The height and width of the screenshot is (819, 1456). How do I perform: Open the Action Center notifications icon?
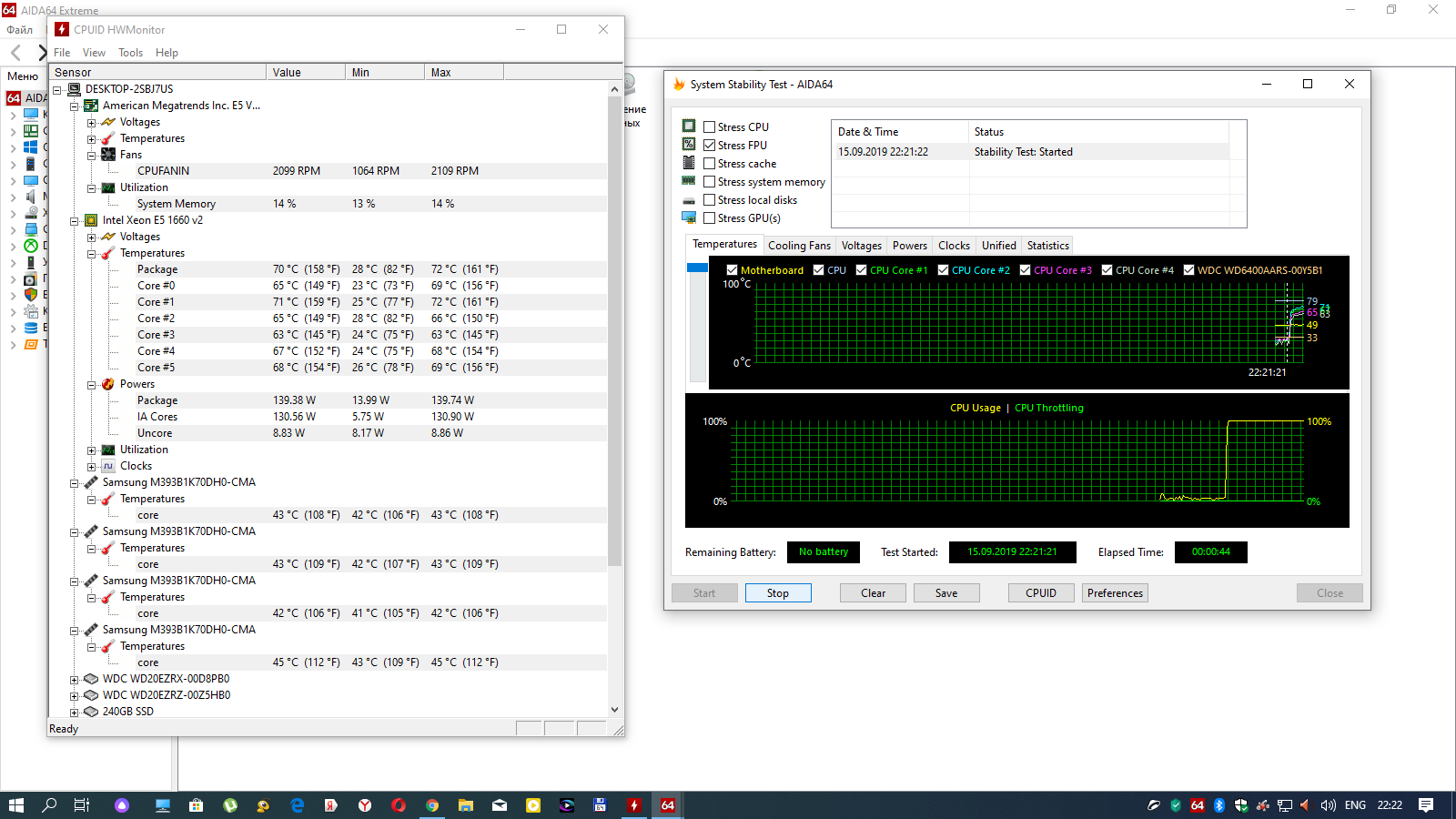pyautogui.click(x=1426, y=805)
